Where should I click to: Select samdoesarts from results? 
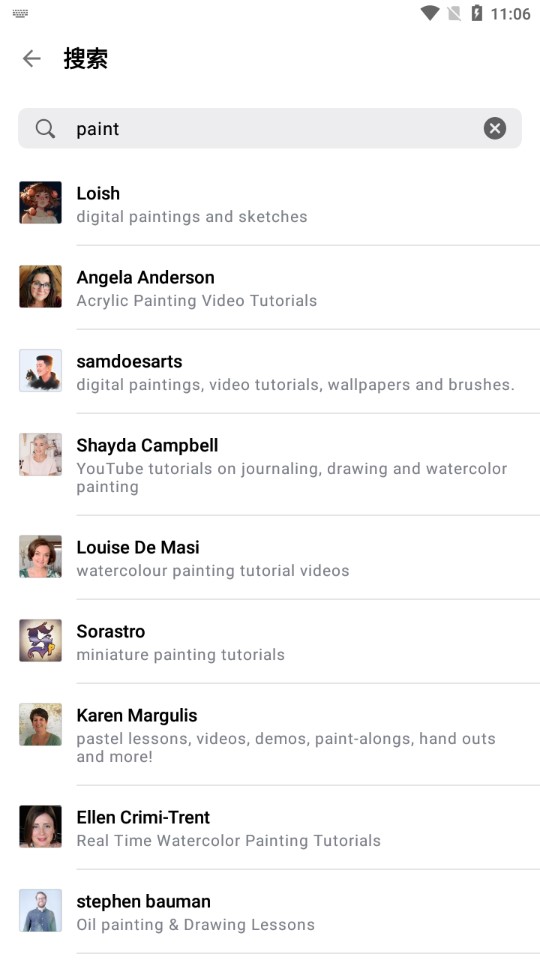pyautogui.click(x=270, y=372)
